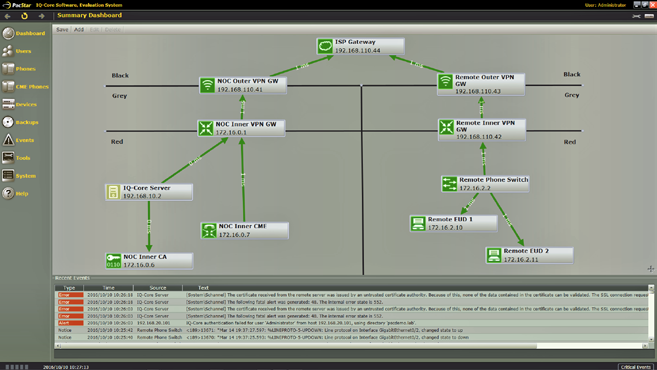
Task: Open the Users section icon
Action: click(8, 51)
